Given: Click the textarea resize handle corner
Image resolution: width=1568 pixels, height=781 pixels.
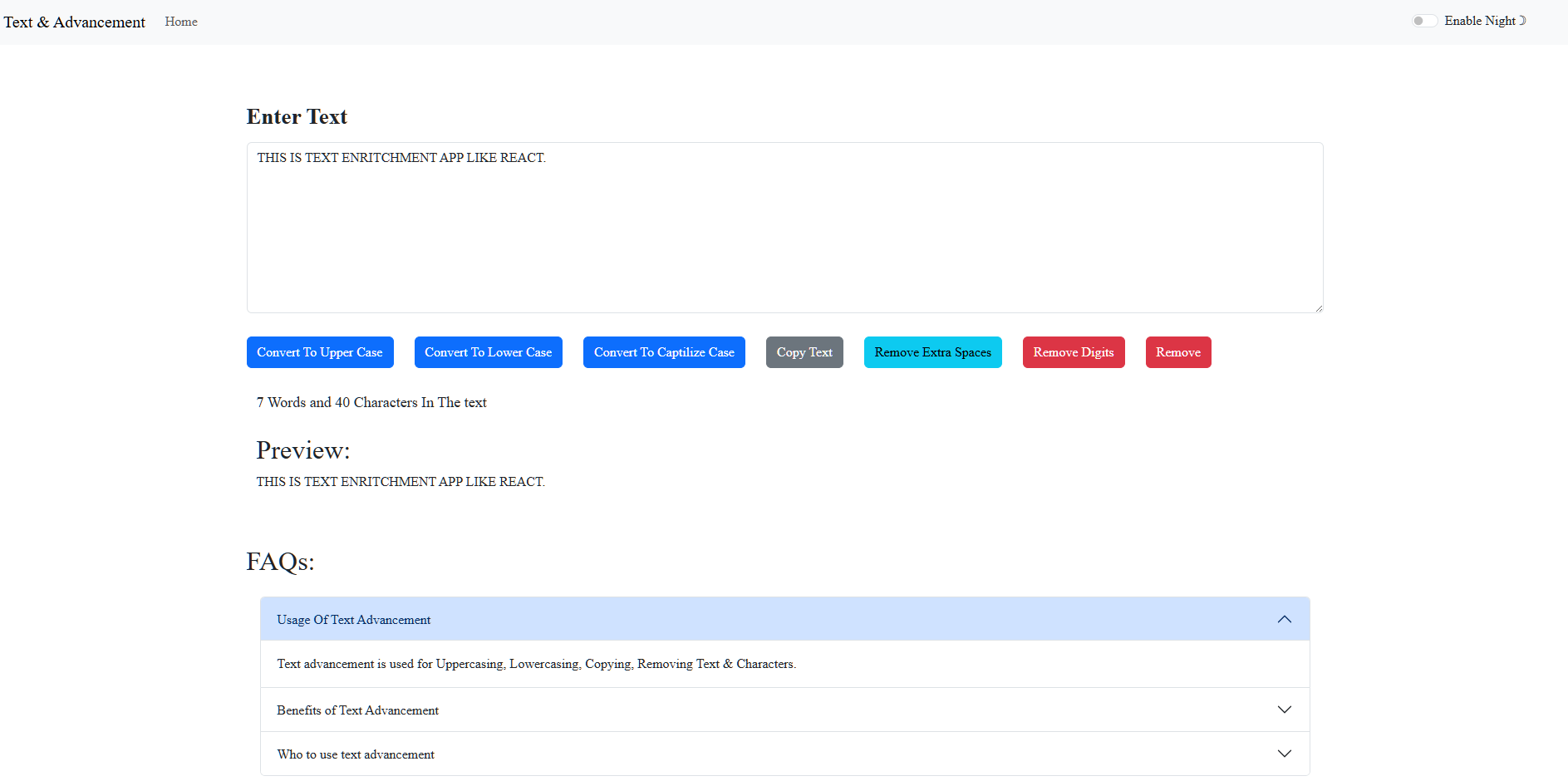Looking at the screenshot, I should (x=1318, y=307).
